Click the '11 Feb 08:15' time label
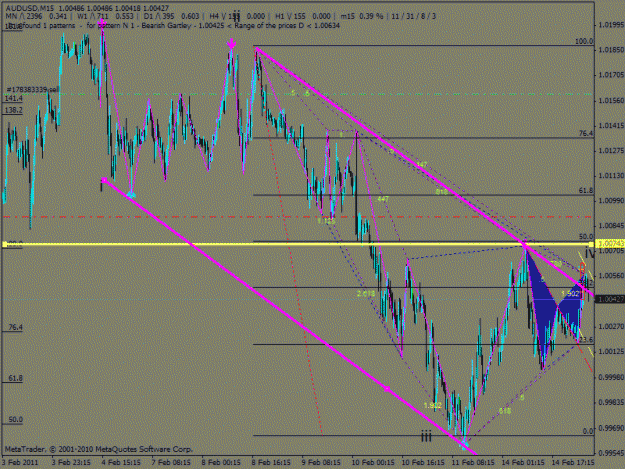This screenshot has height=469, width=625. click(473, 463)
